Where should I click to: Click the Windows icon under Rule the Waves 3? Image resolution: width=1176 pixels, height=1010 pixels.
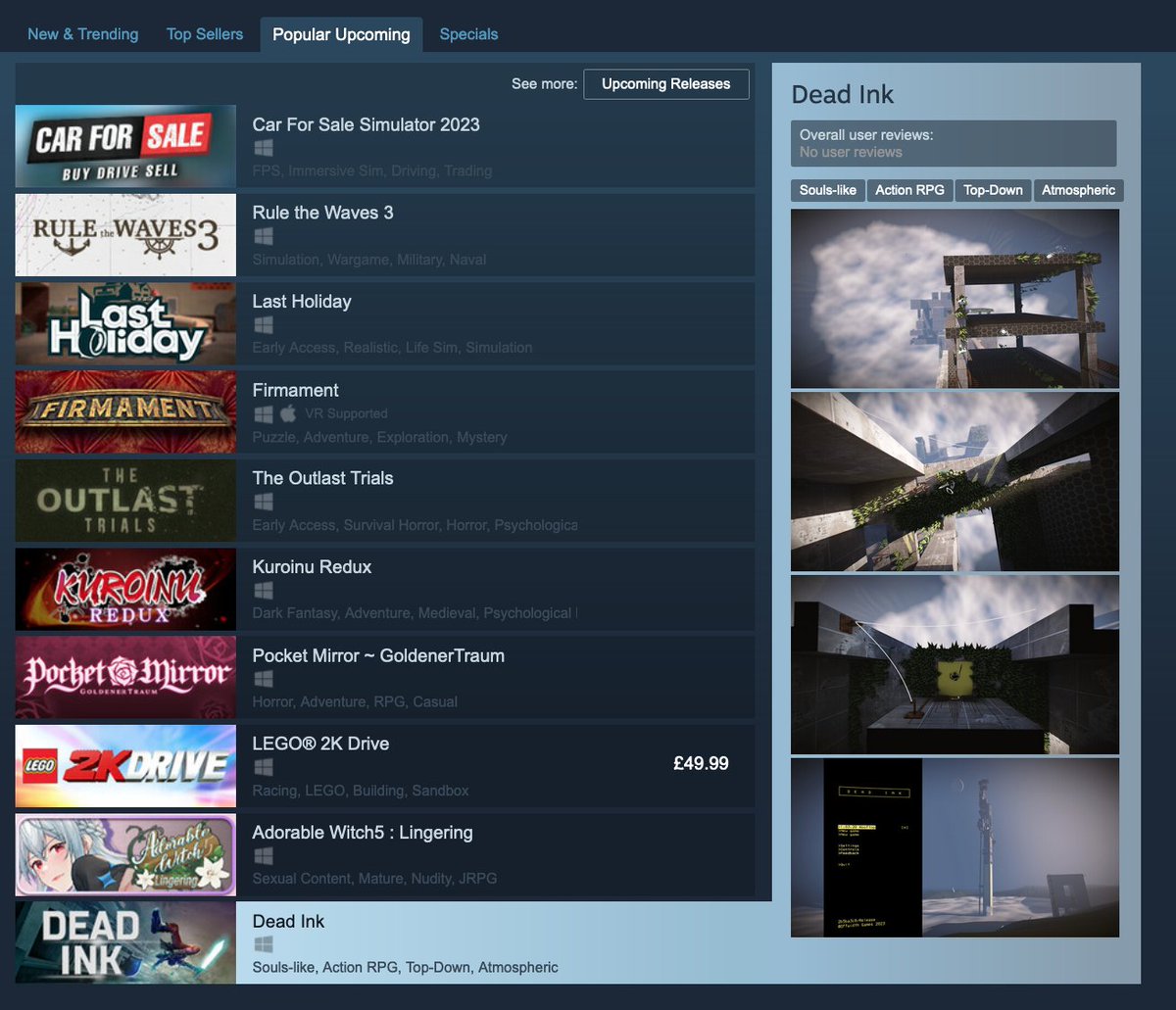[263, 236]
